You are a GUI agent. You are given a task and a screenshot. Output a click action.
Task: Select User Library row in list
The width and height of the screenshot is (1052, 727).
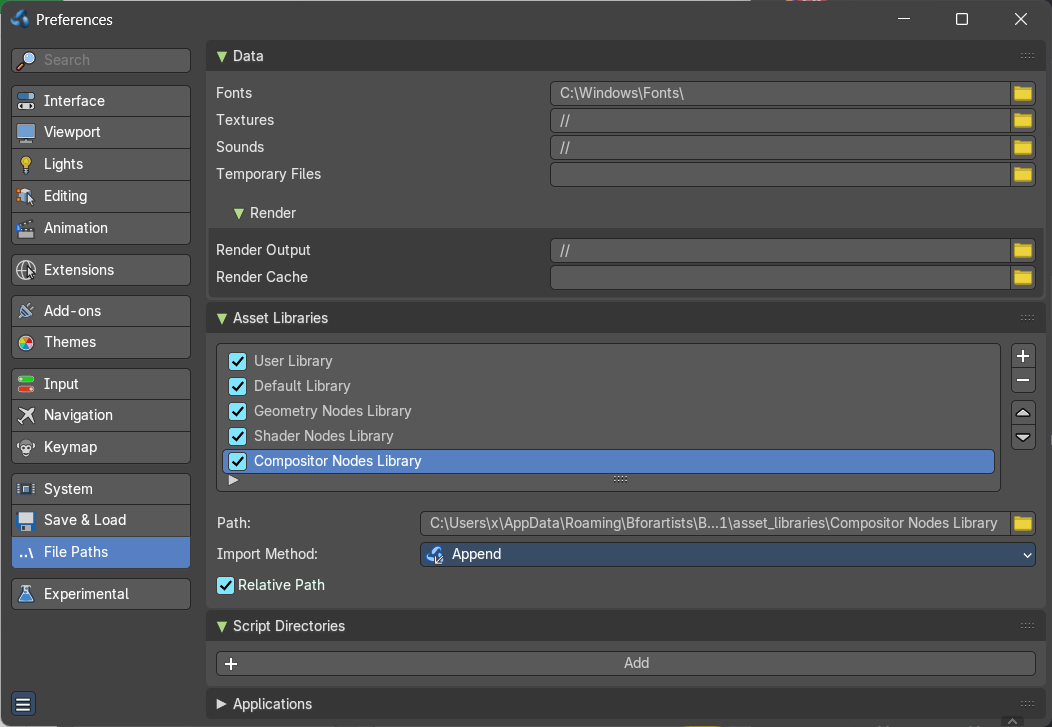pyautogui.click(x=609, y=361)
